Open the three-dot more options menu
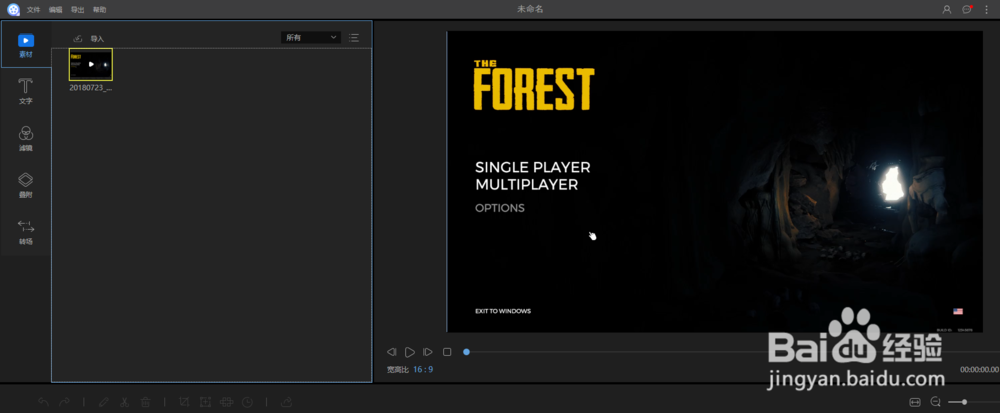Viewport: 1000px width, 413px height. (x=986, y=10)
